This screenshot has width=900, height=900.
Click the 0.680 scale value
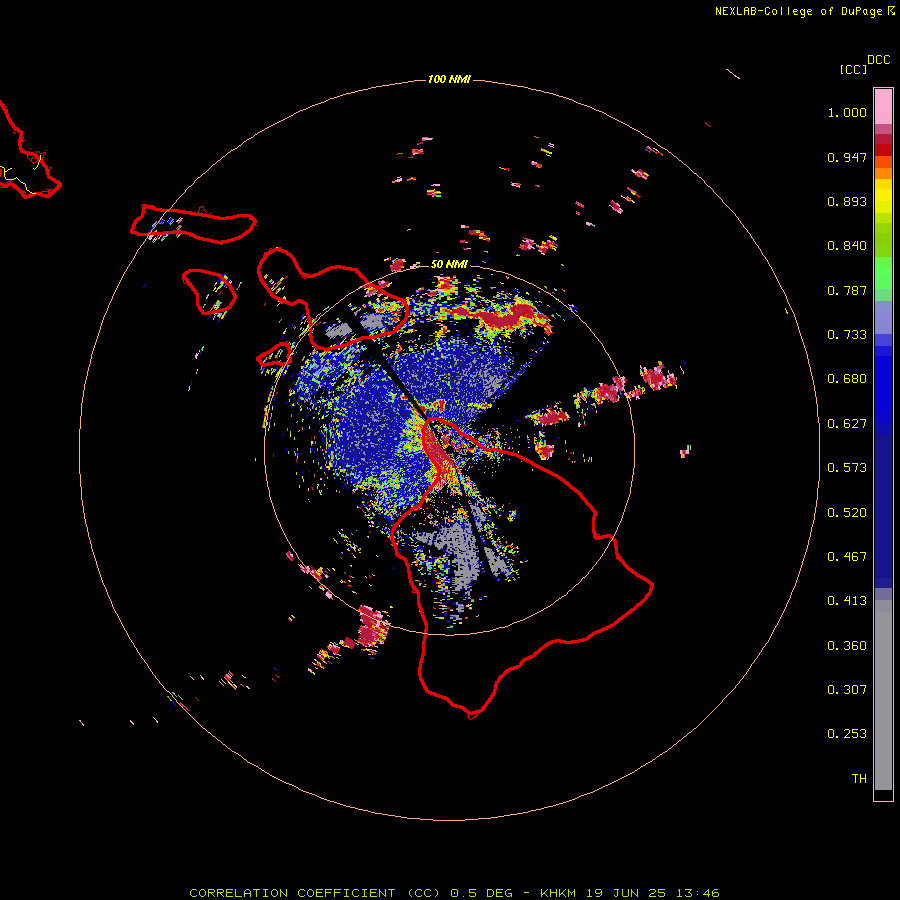(x=847, y=379)
